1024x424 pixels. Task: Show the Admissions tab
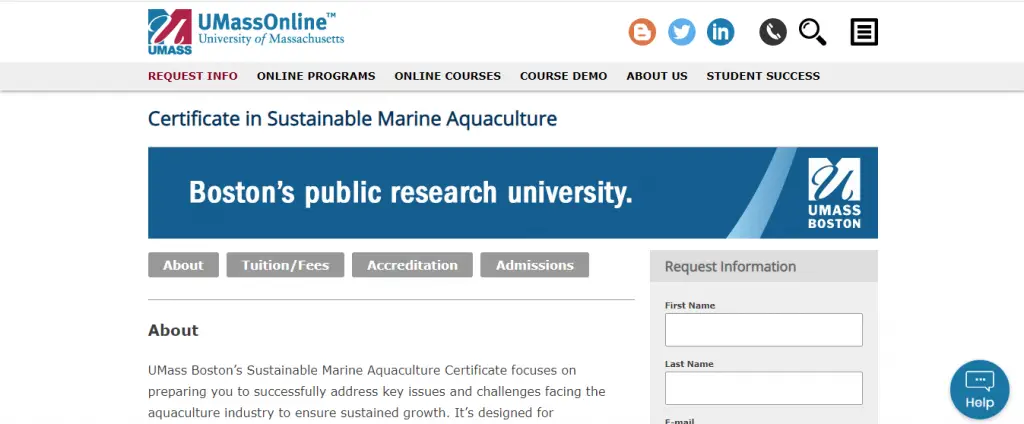[x=535, y=265]
